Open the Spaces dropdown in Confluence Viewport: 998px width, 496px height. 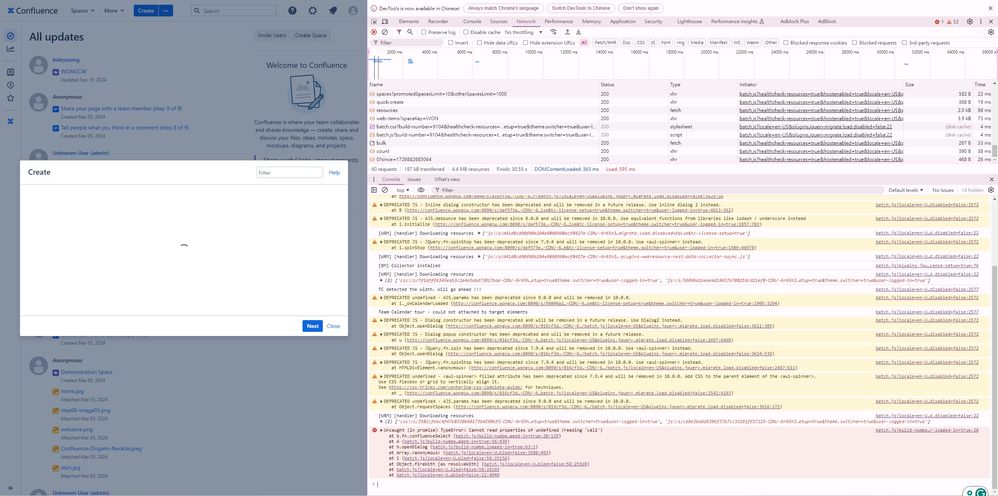point(83,11)
